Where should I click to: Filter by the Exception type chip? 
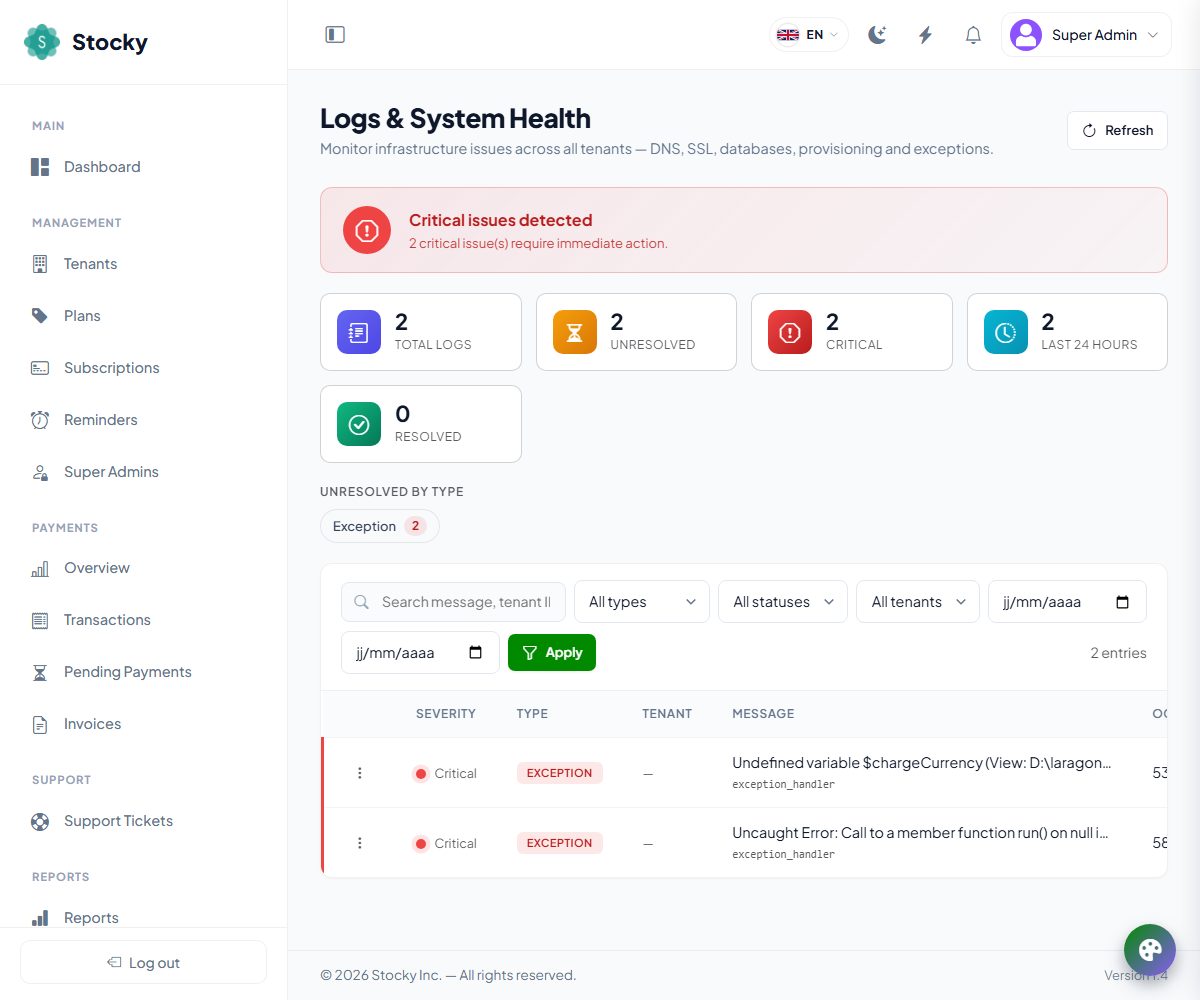(x=380, y=526)
